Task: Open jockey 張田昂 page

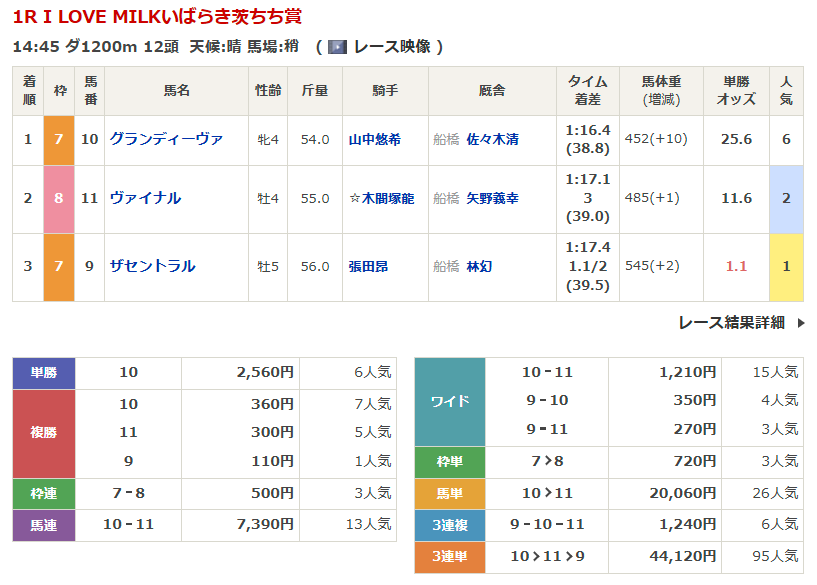Action: tap(368, 267)
